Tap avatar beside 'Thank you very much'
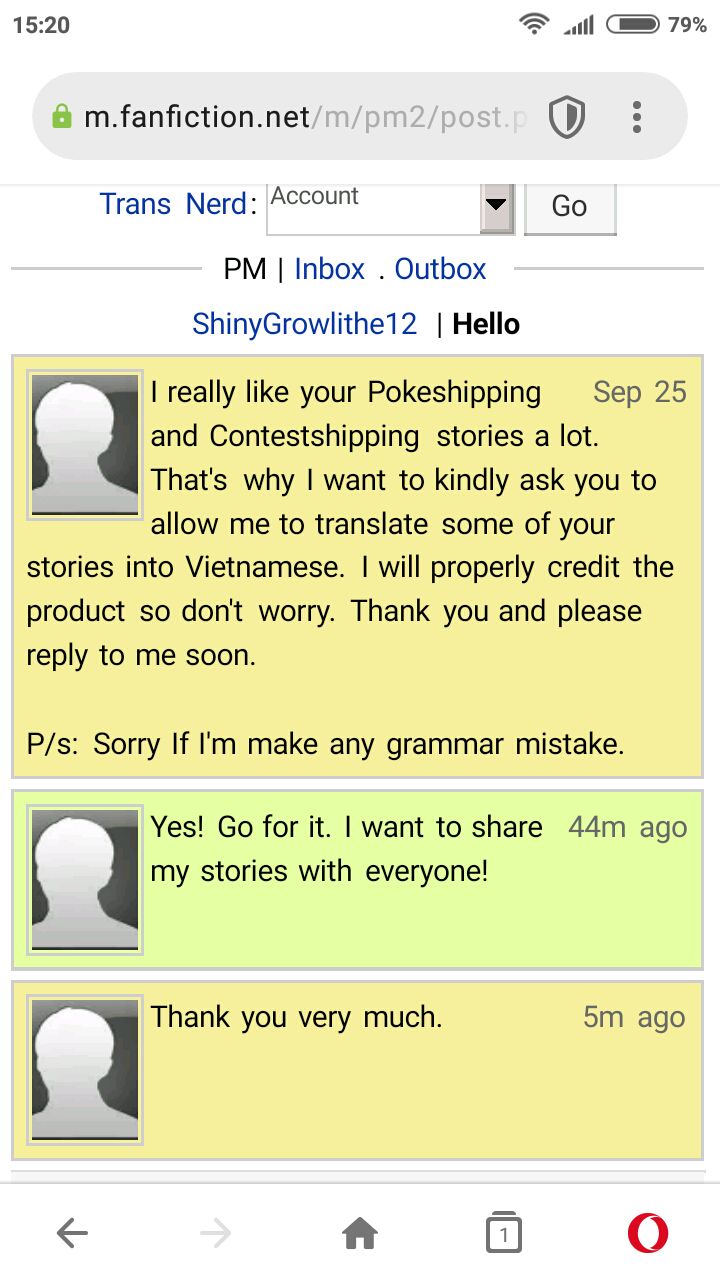 pyautogui.click(x=85, y=1070)
